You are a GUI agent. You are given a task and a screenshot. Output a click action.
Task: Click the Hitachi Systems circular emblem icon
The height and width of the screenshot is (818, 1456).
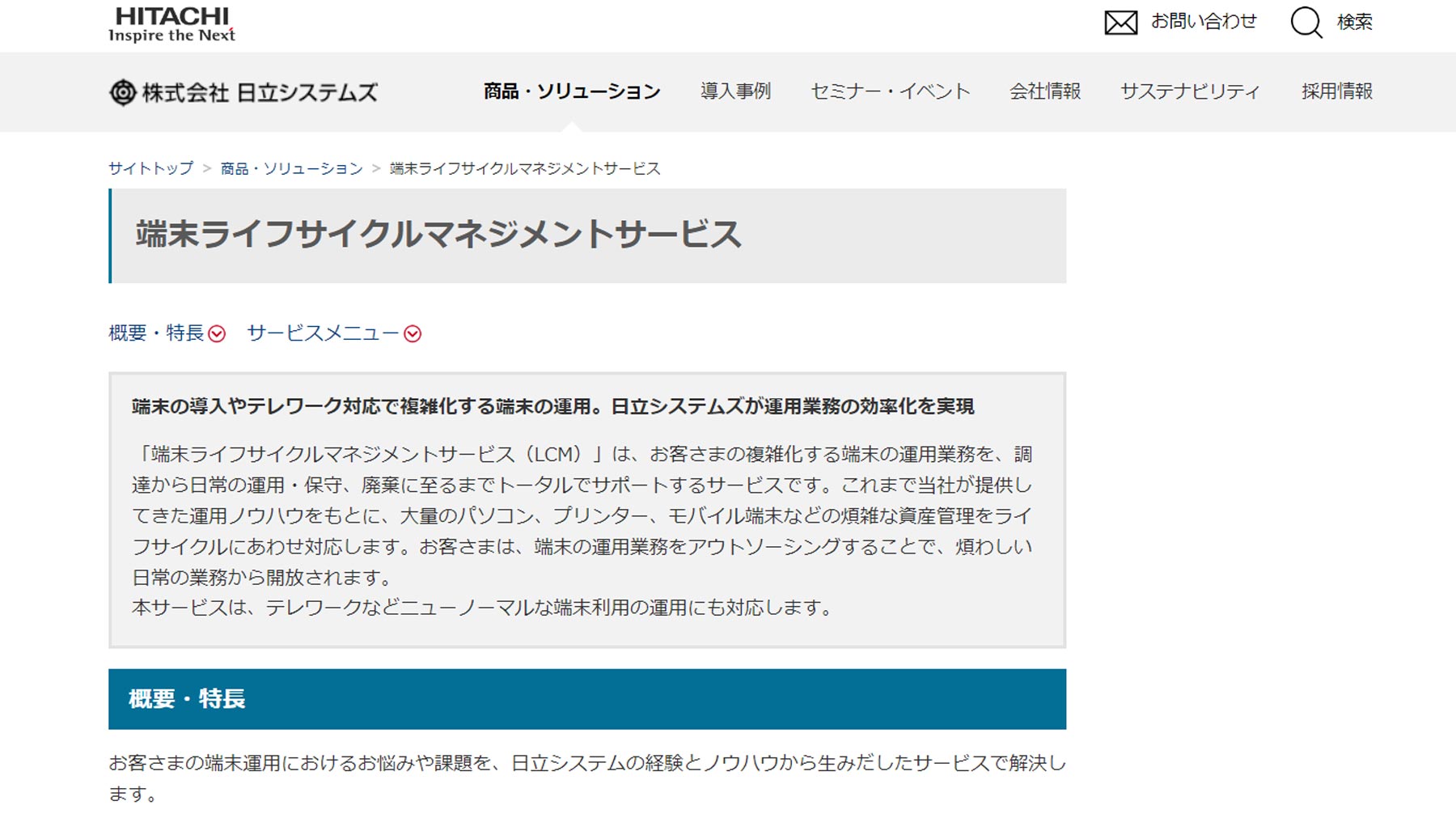[x=122, y=92]
